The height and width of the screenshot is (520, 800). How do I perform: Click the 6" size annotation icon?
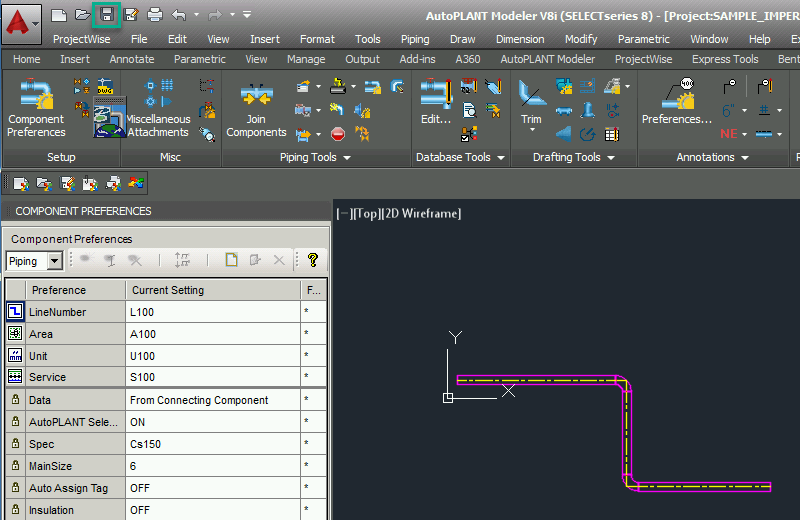pos(728,110)
